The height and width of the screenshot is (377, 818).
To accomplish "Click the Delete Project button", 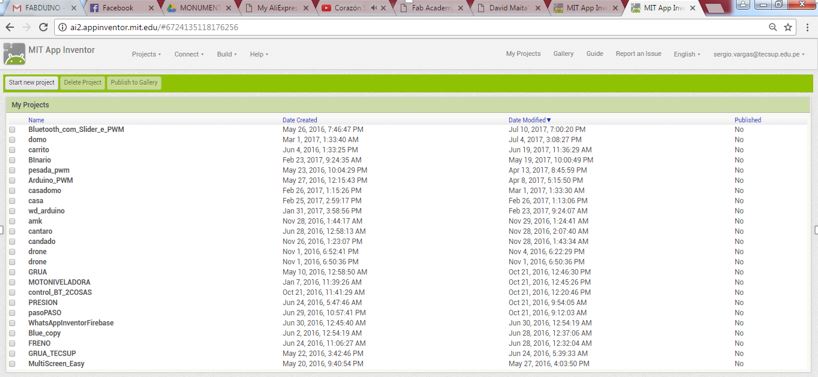I will pos(82,83).
